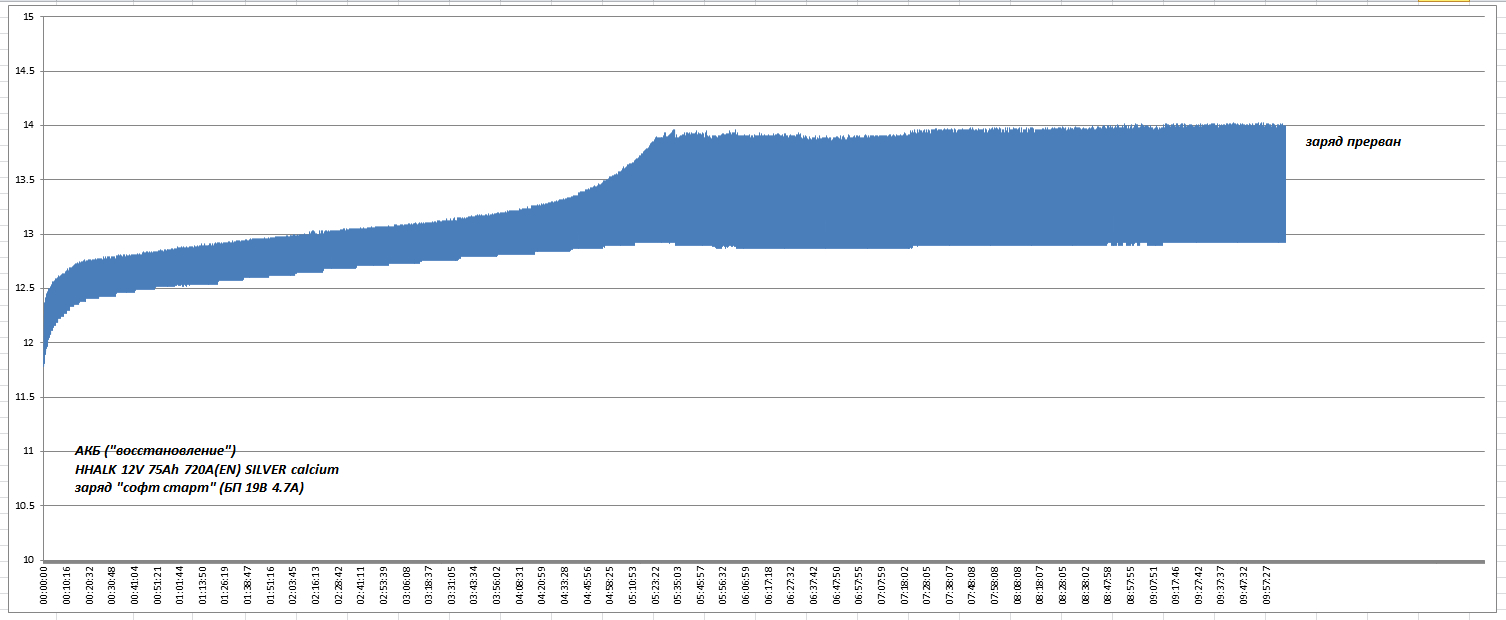Click time axis label 03:43:34
The image size is (1506, 620).
(474, 585)
